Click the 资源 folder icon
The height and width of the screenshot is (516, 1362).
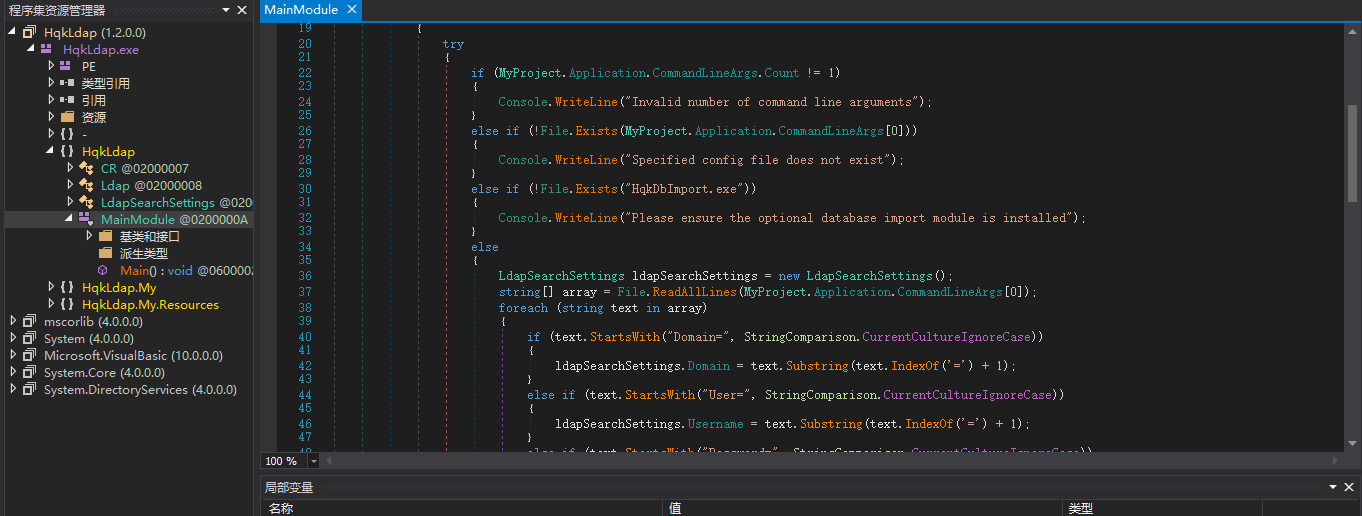pos(66,117)
